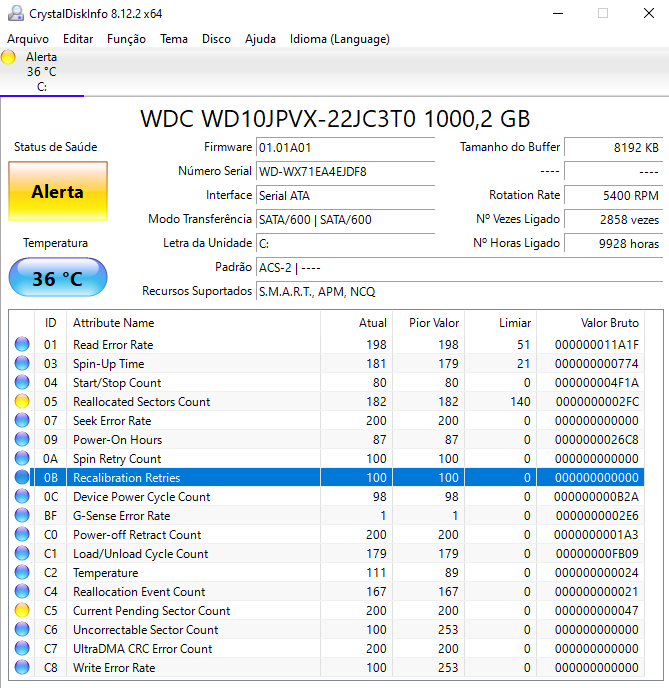This screenshot has height=688, width=669.
Task: Click the Recursos Suportados field
Action: (459, 292)
